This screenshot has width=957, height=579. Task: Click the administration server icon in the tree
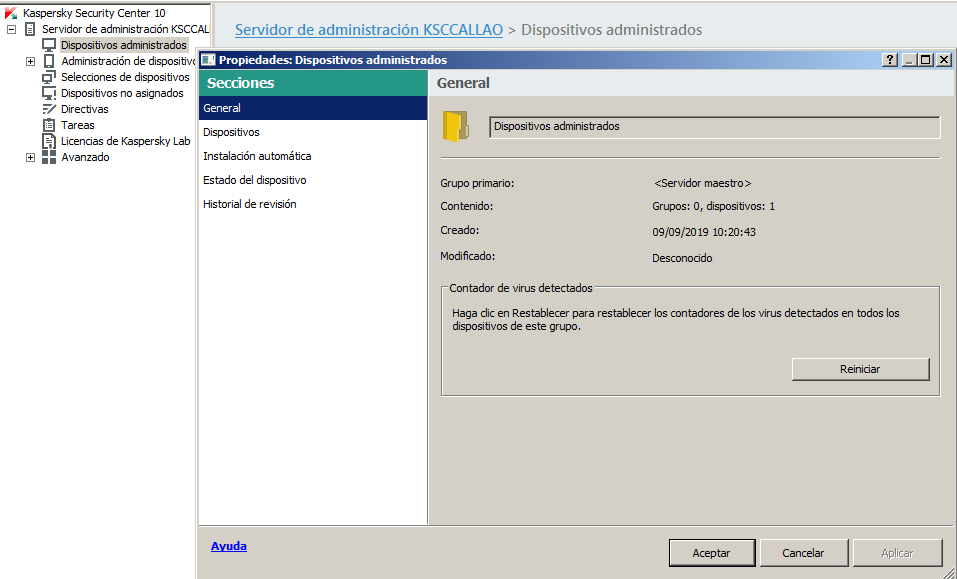click(x=30, y=29)
